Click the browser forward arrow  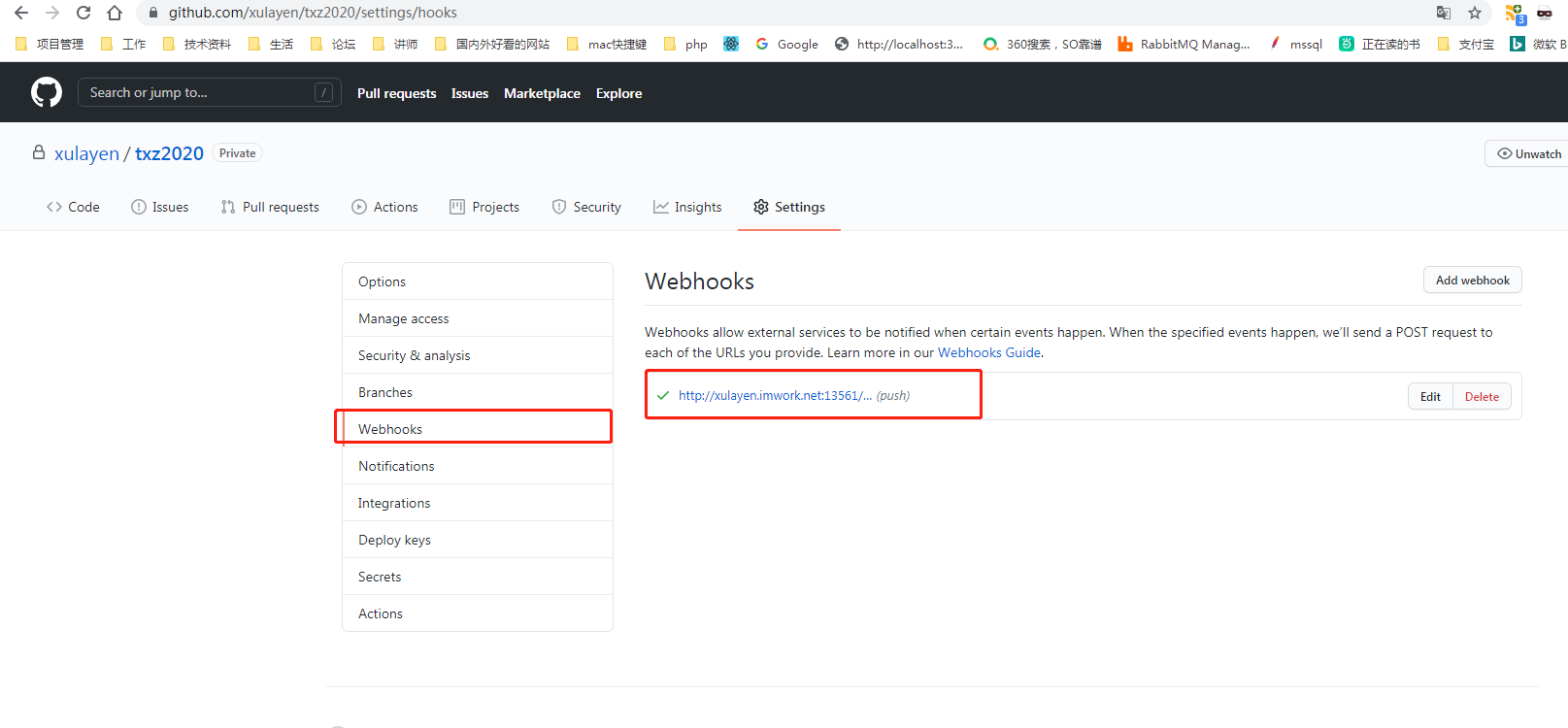pos(52,13)
